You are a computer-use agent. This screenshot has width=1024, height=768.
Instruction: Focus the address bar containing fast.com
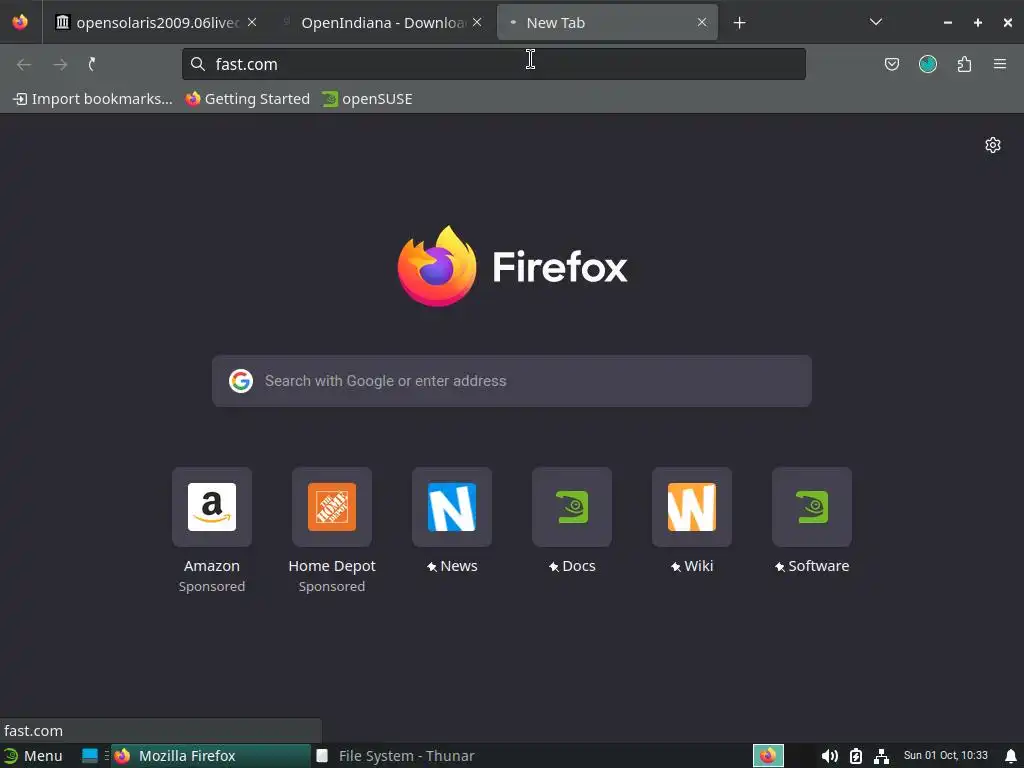494,64
